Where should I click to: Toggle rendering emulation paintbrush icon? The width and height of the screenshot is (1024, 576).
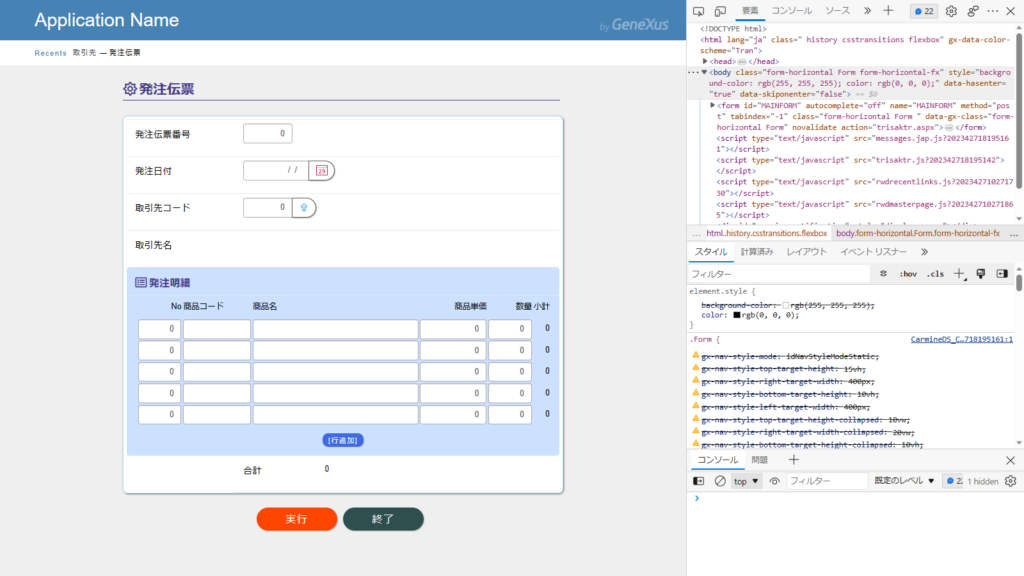[x=980, y=274]
